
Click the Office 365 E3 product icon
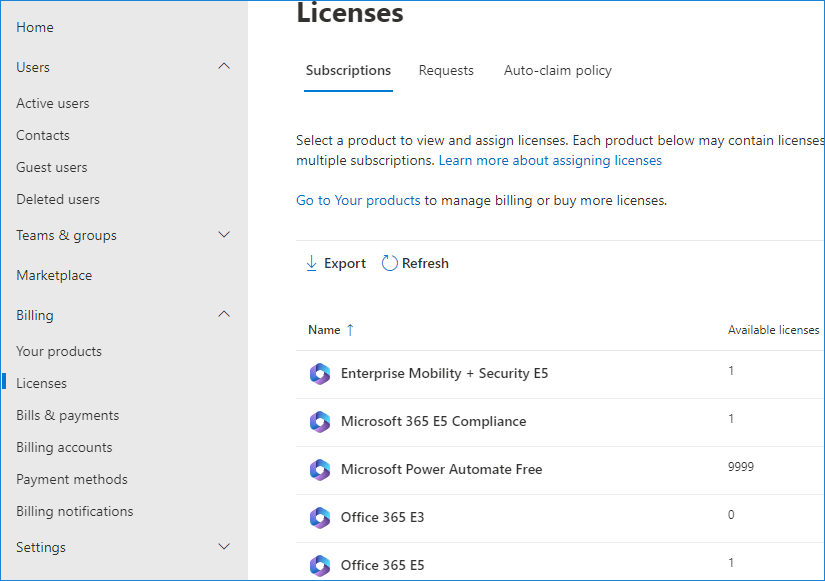coord(319,518)
